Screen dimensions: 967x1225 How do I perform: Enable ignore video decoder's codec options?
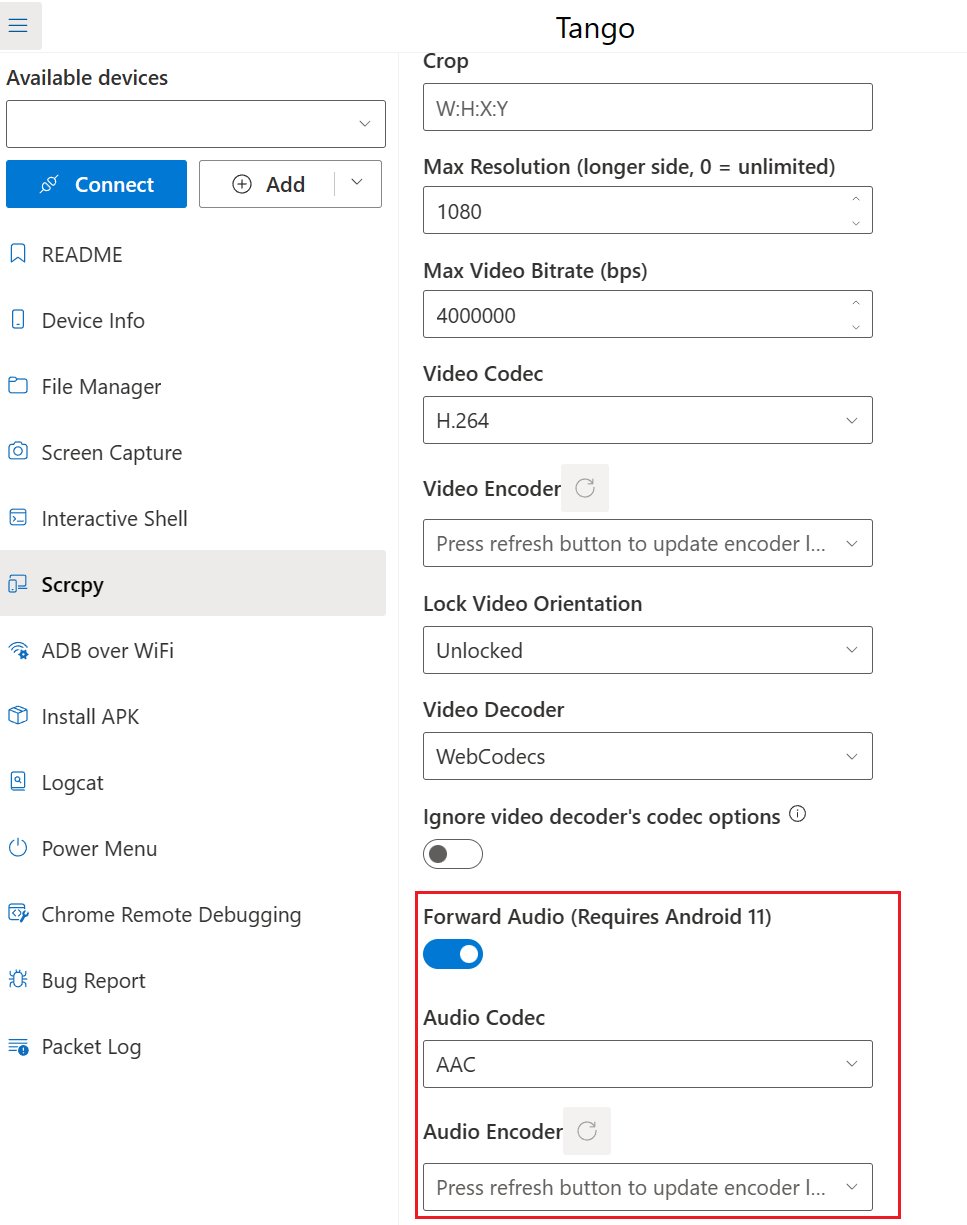(x=453, y=854)
